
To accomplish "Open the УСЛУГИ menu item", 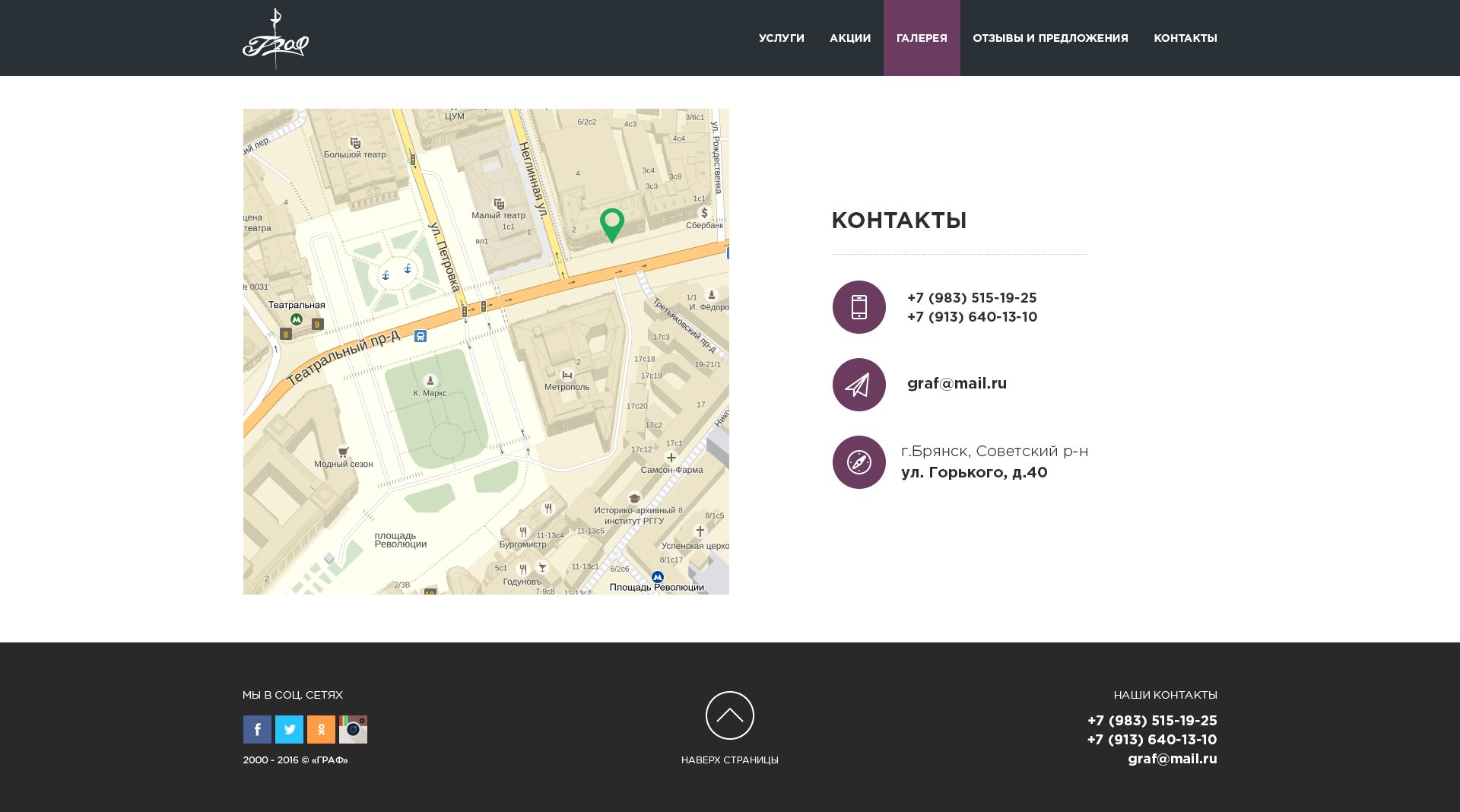I will pos(781,37).
